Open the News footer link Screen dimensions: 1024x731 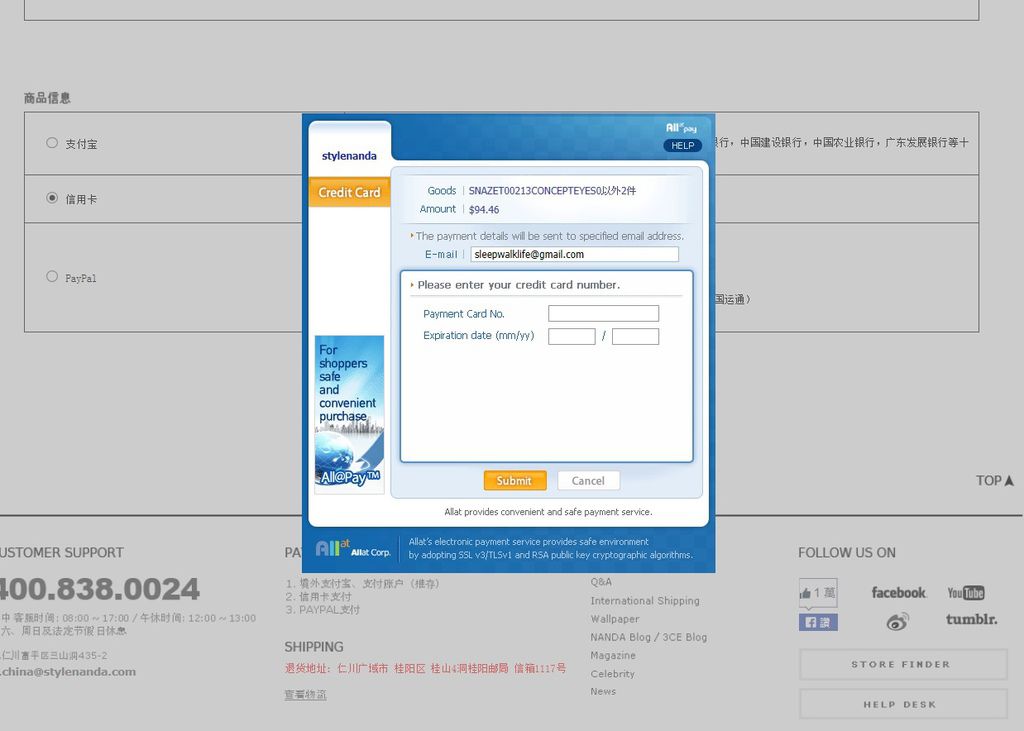point(603,691)
